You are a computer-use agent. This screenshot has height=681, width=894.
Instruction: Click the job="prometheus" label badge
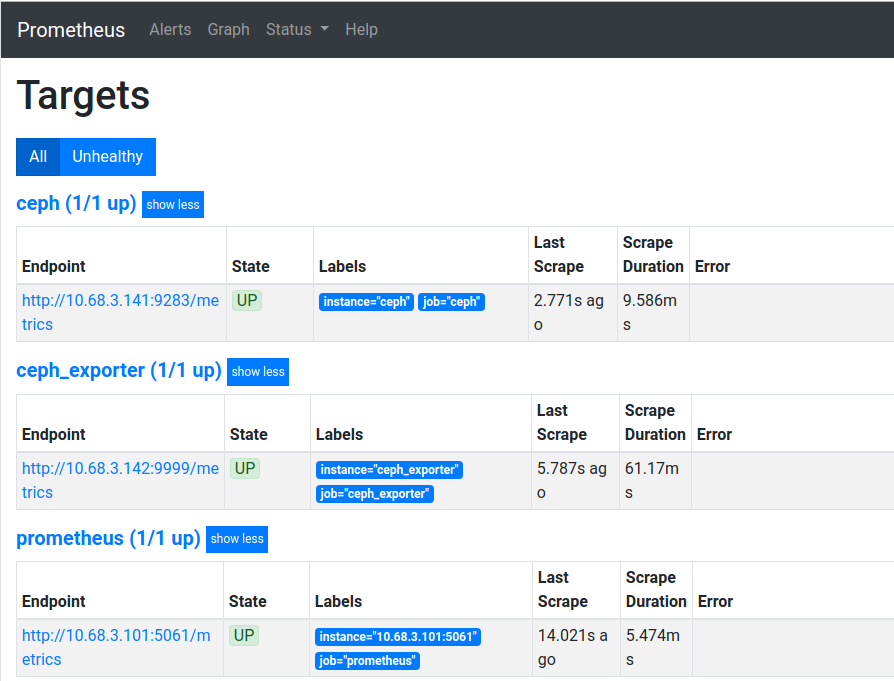(367, 661)
